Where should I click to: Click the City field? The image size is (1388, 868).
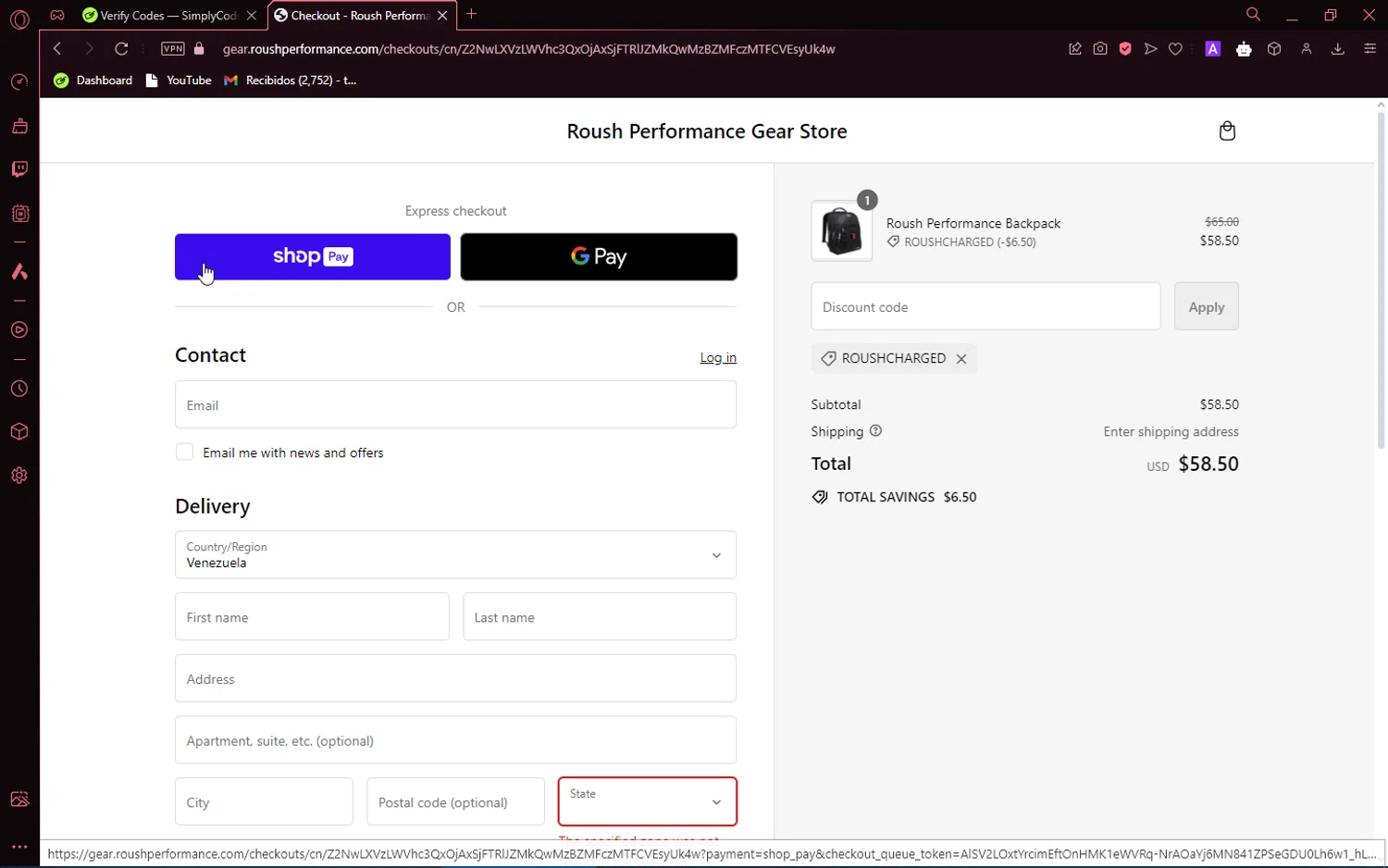click(x=264, y=801)
